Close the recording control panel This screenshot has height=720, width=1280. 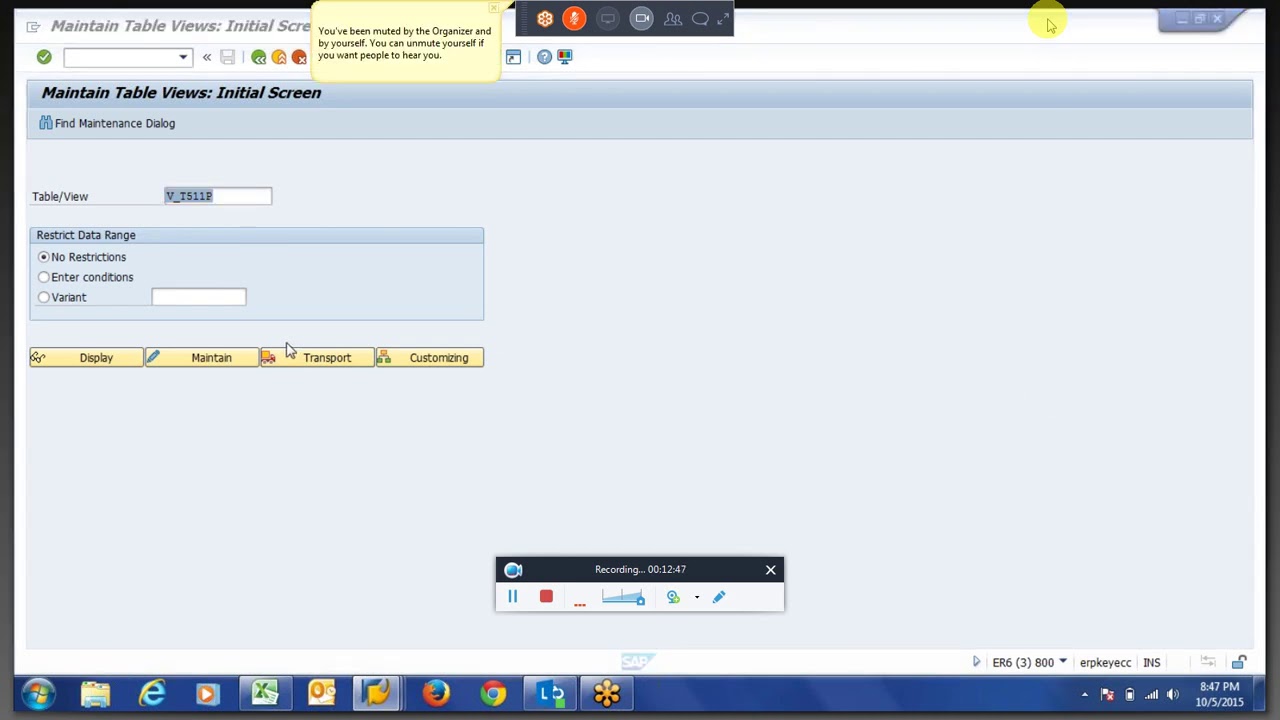(x=771, y=570)
